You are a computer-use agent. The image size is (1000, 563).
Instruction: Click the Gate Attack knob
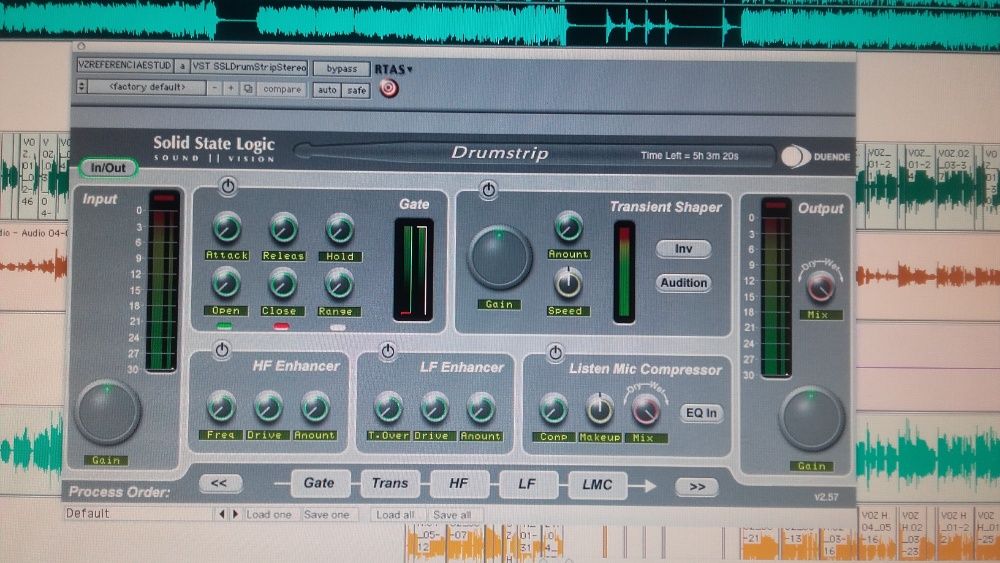tap(226, 228)
